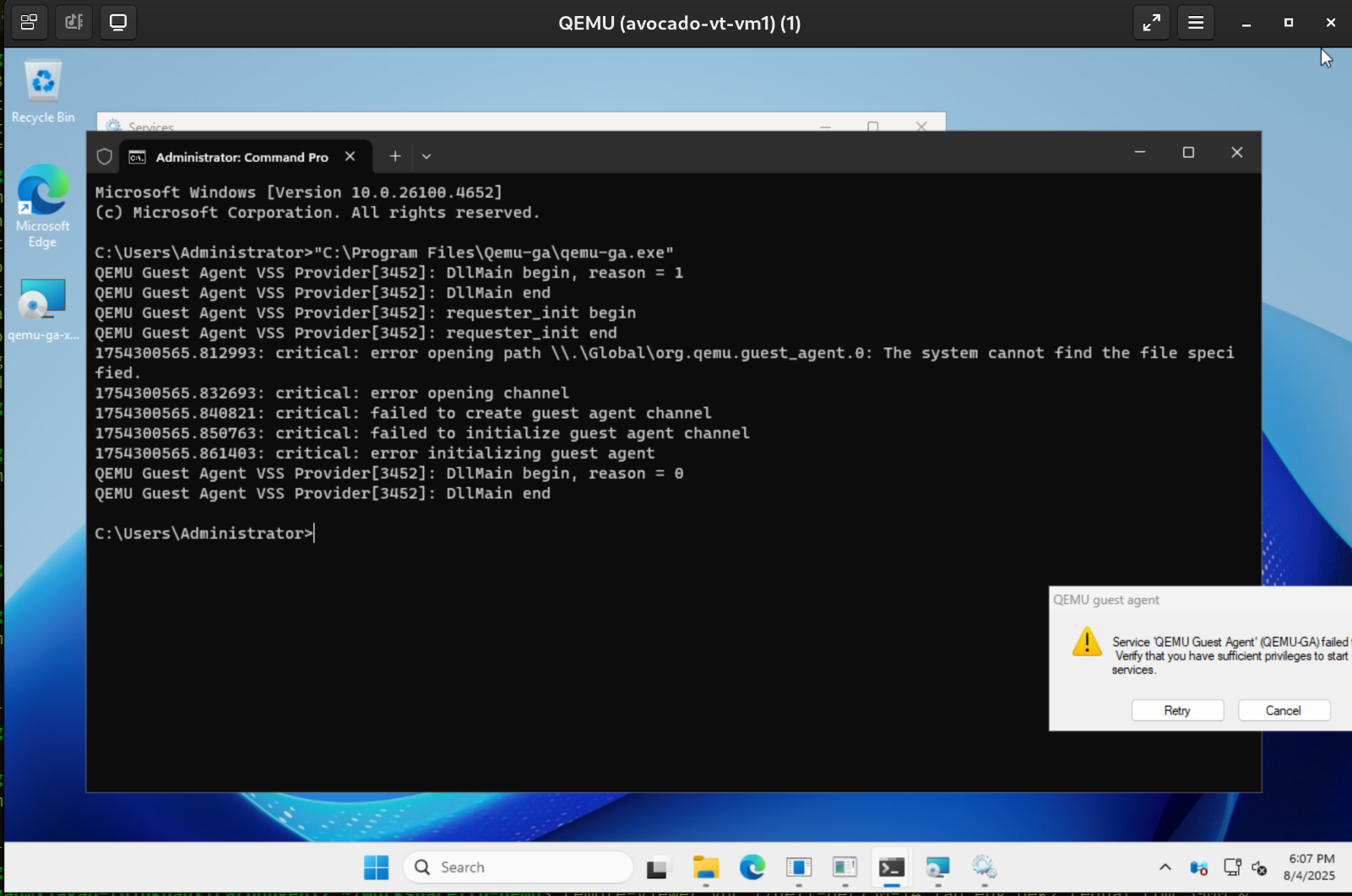Click the qemu-ga.exe command line text
Image resolution: width=1352 pixels, height=896 pixels.
point(384,253)
